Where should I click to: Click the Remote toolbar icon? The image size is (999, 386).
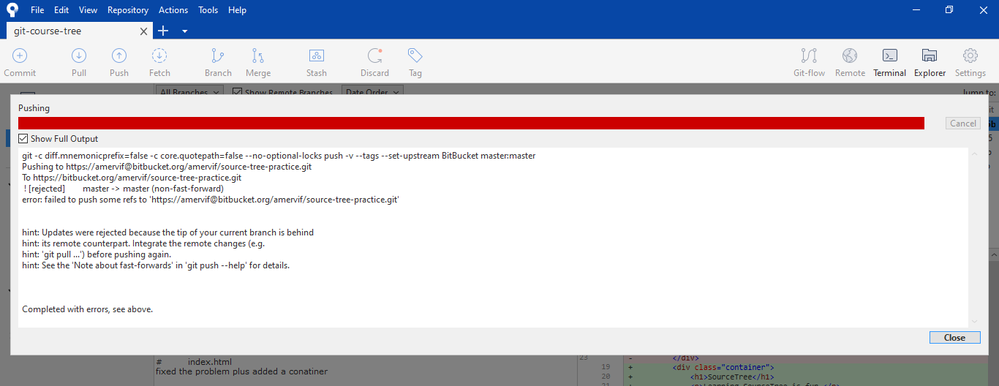click(x=850, y=55)
